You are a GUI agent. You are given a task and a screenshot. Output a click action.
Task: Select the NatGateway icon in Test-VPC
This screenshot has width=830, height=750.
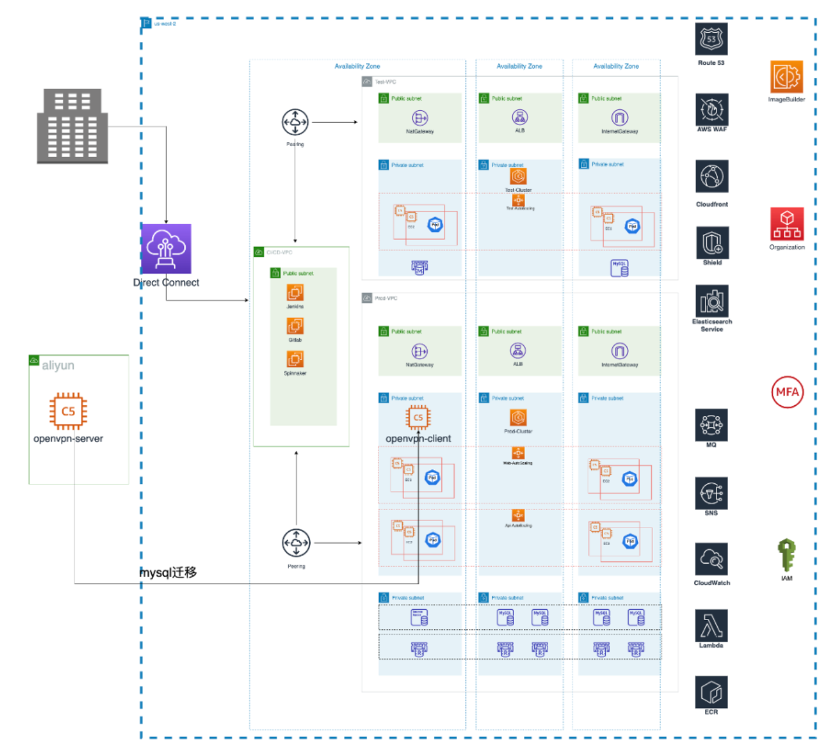[420, 118]
